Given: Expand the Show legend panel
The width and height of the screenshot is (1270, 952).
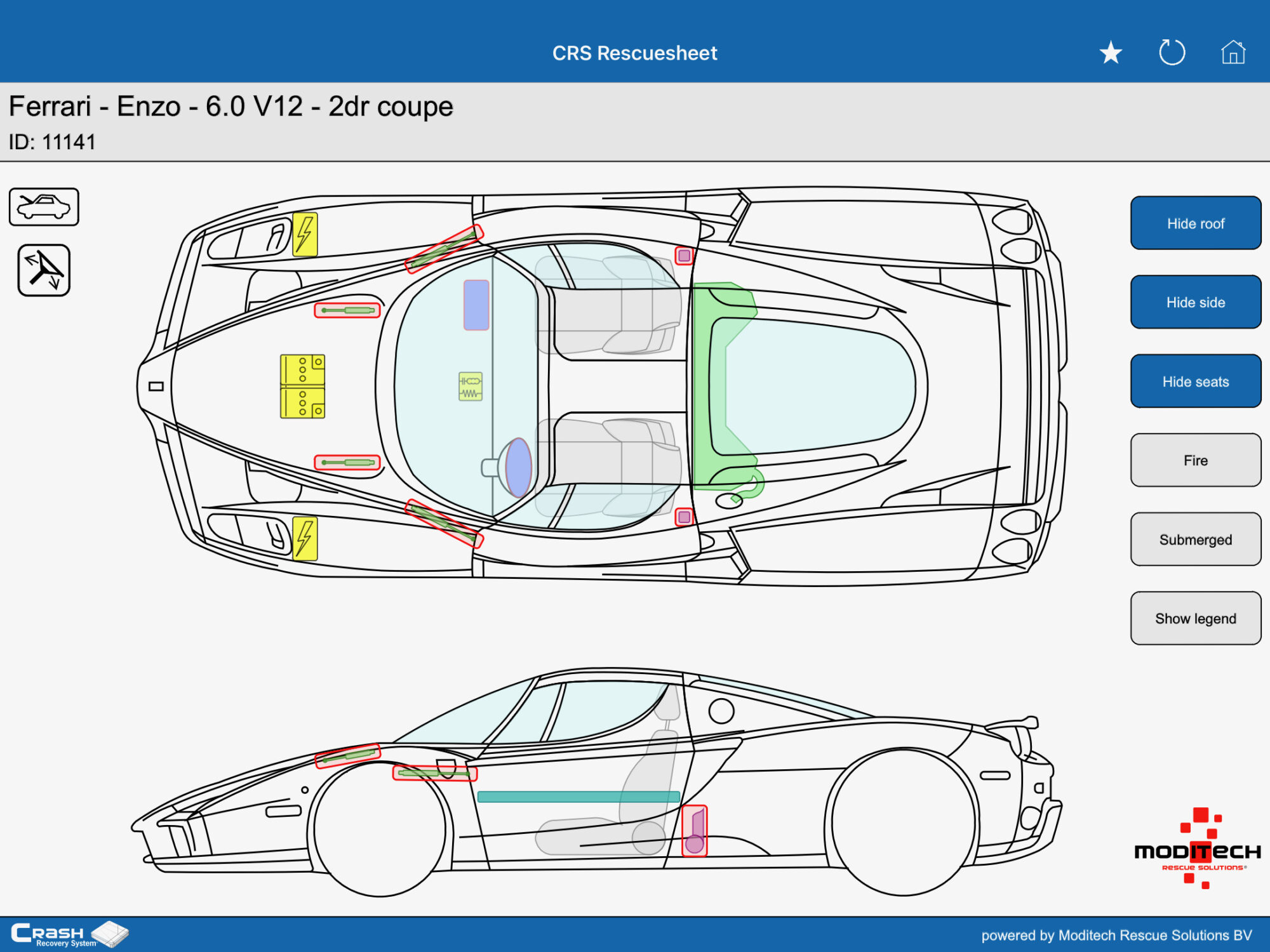Looking at the screenshot, I should point(1195,618).
